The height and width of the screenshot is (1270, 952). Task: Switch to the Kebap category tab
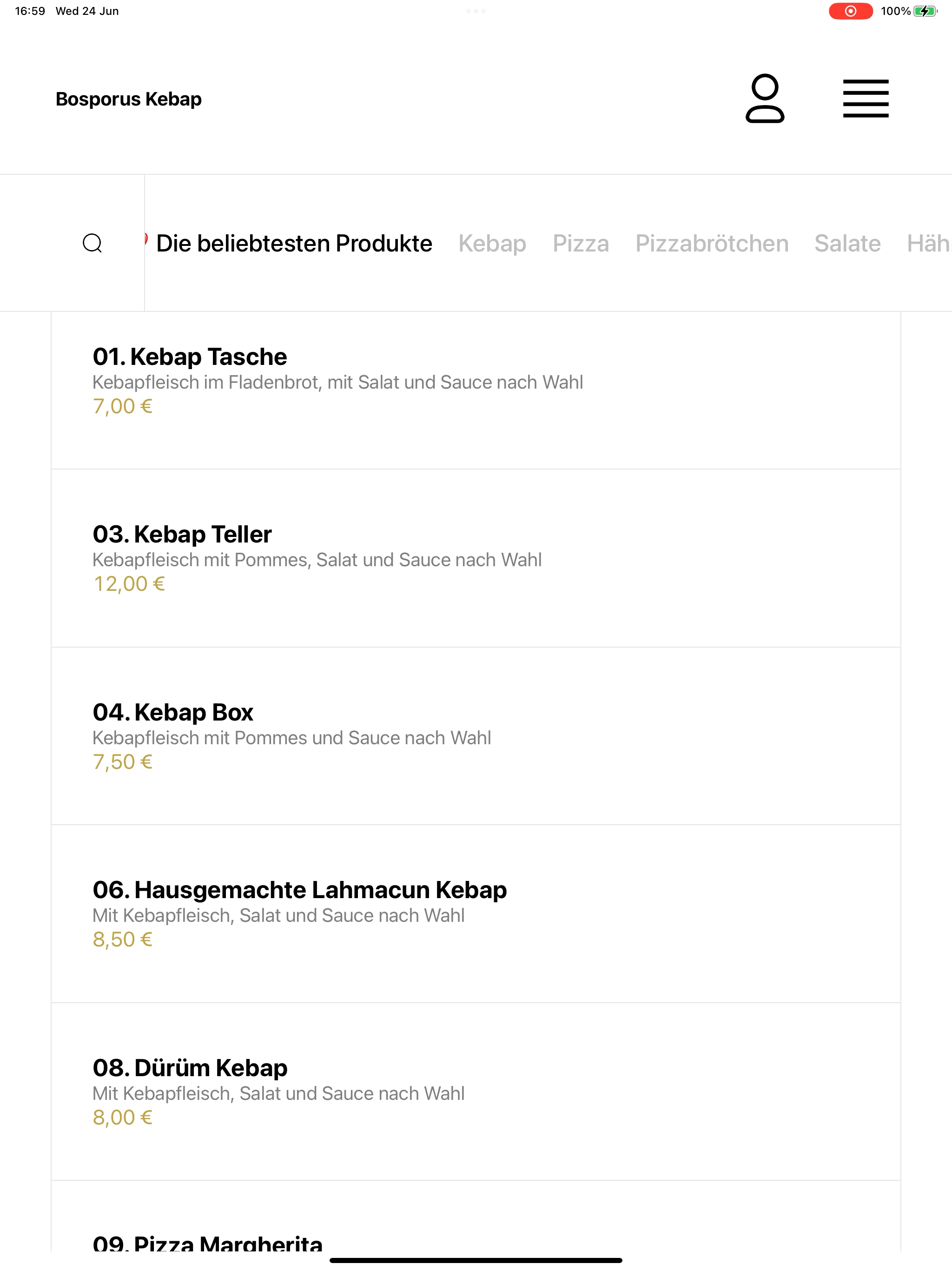492,244
